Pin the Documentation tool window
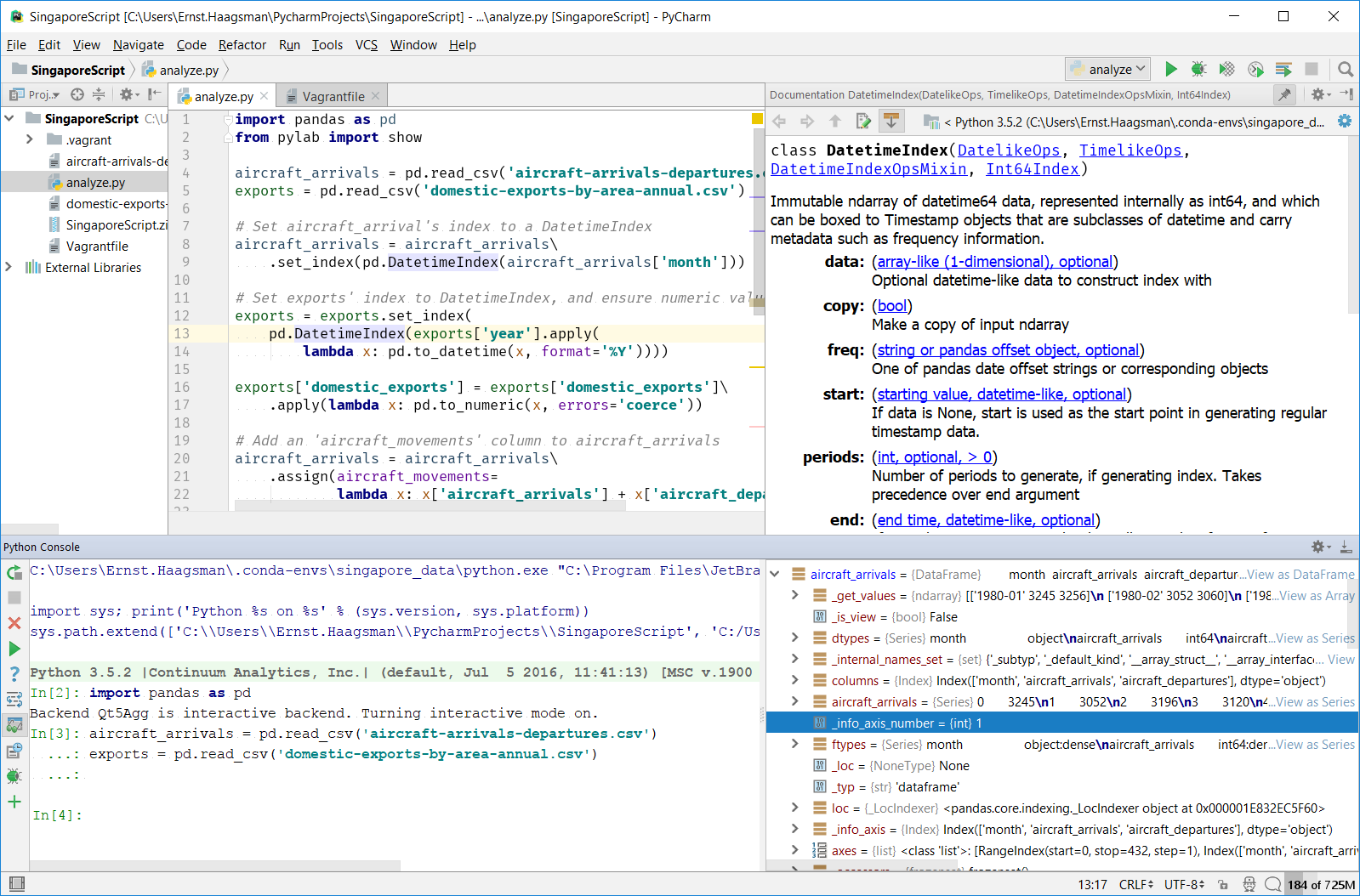This screenshot has width=1360, height=896. (1284, 94)
